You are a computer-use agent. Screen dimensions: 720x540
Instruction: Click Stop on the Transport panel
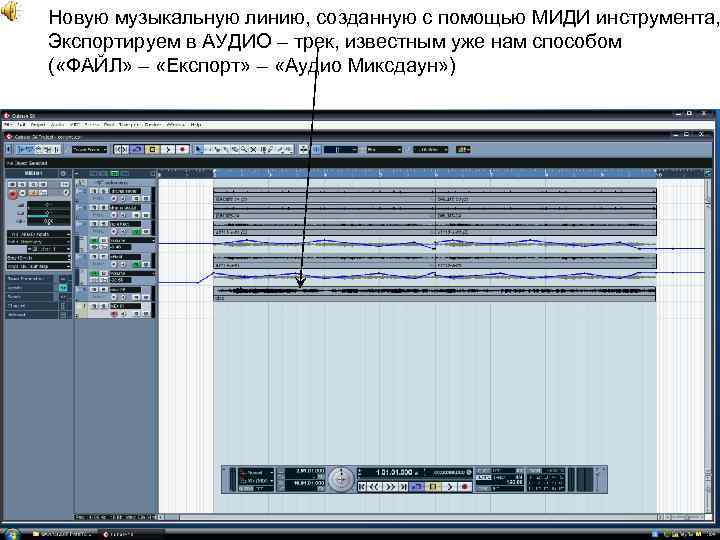click(433, 486)
